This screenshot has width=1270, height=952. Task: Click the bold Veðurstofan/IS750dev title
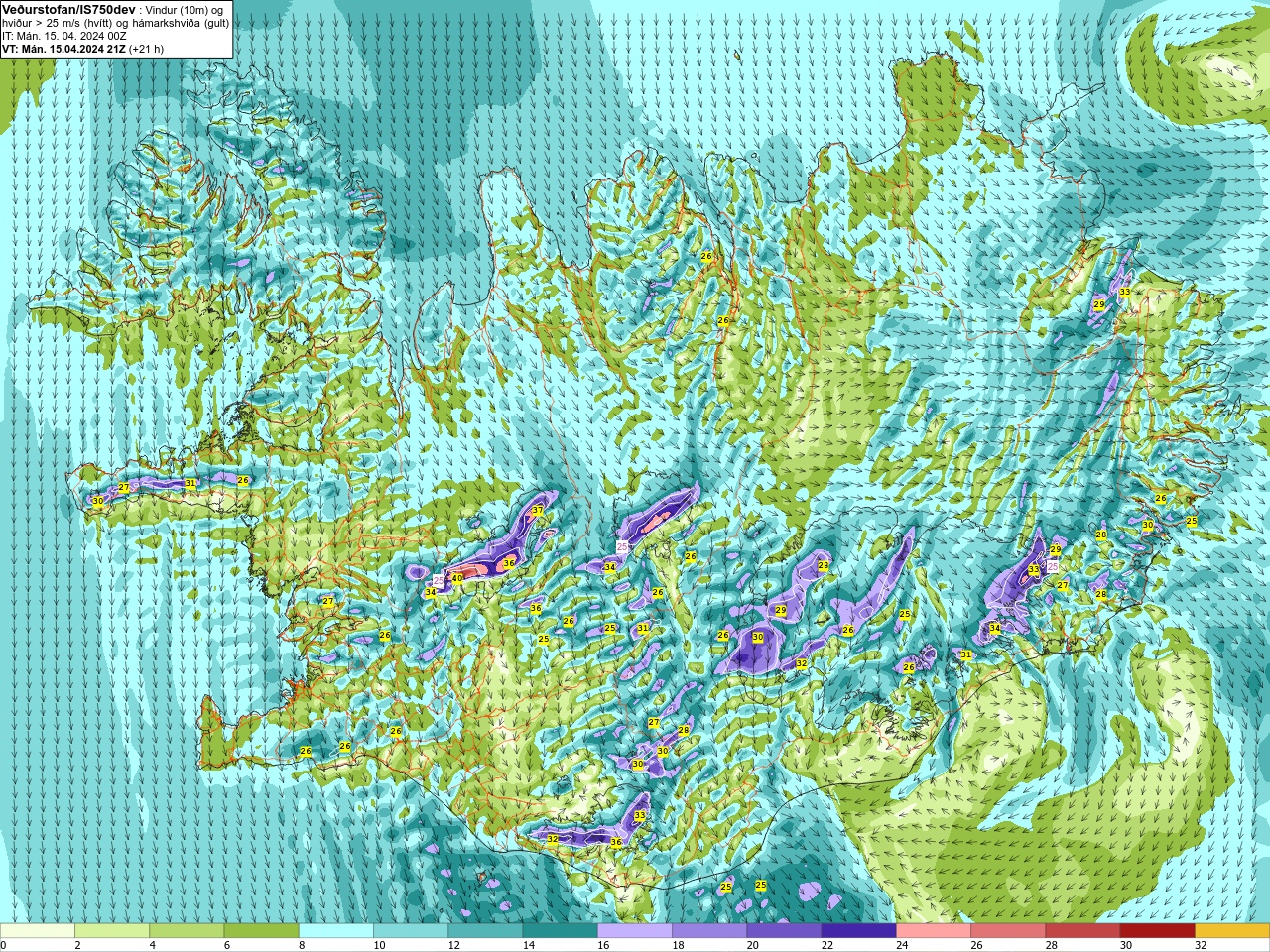68,9
